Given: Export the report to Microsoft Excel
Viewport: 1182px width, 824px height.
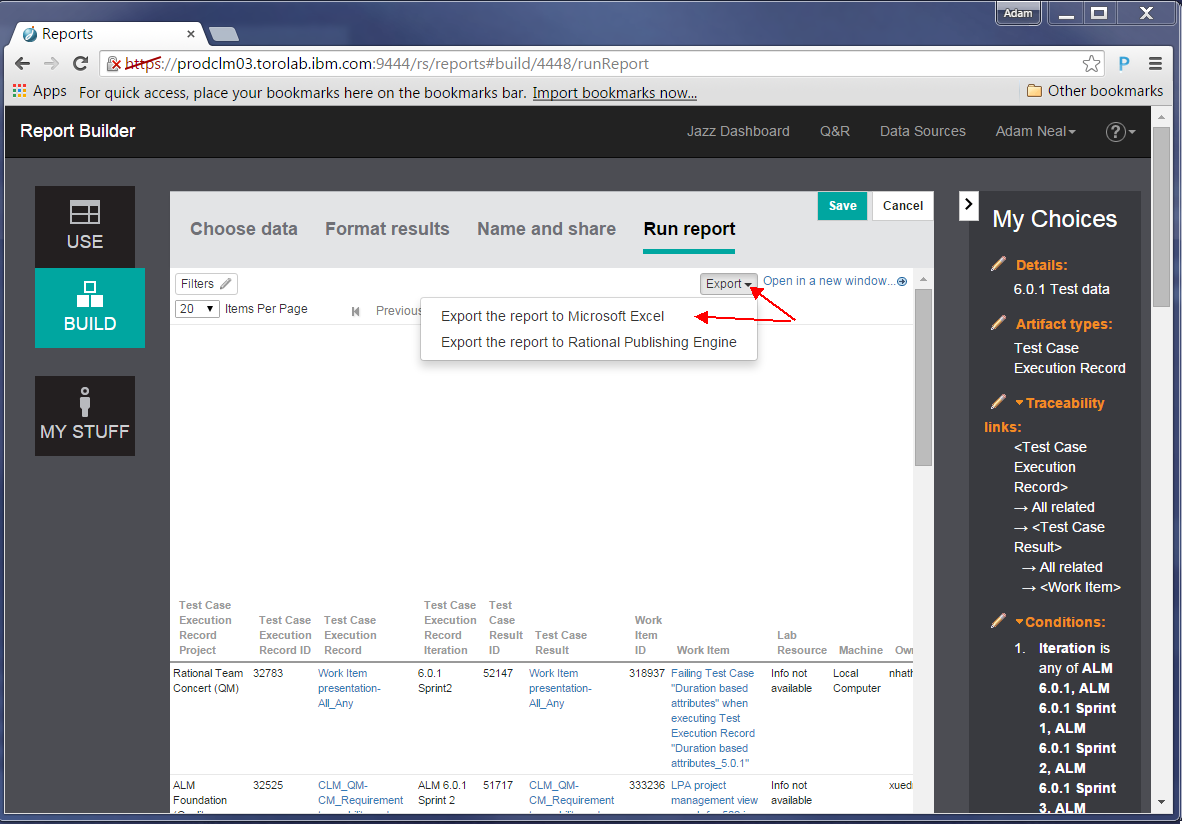Looking at the screenshot, I should click(x=553, y=317).
